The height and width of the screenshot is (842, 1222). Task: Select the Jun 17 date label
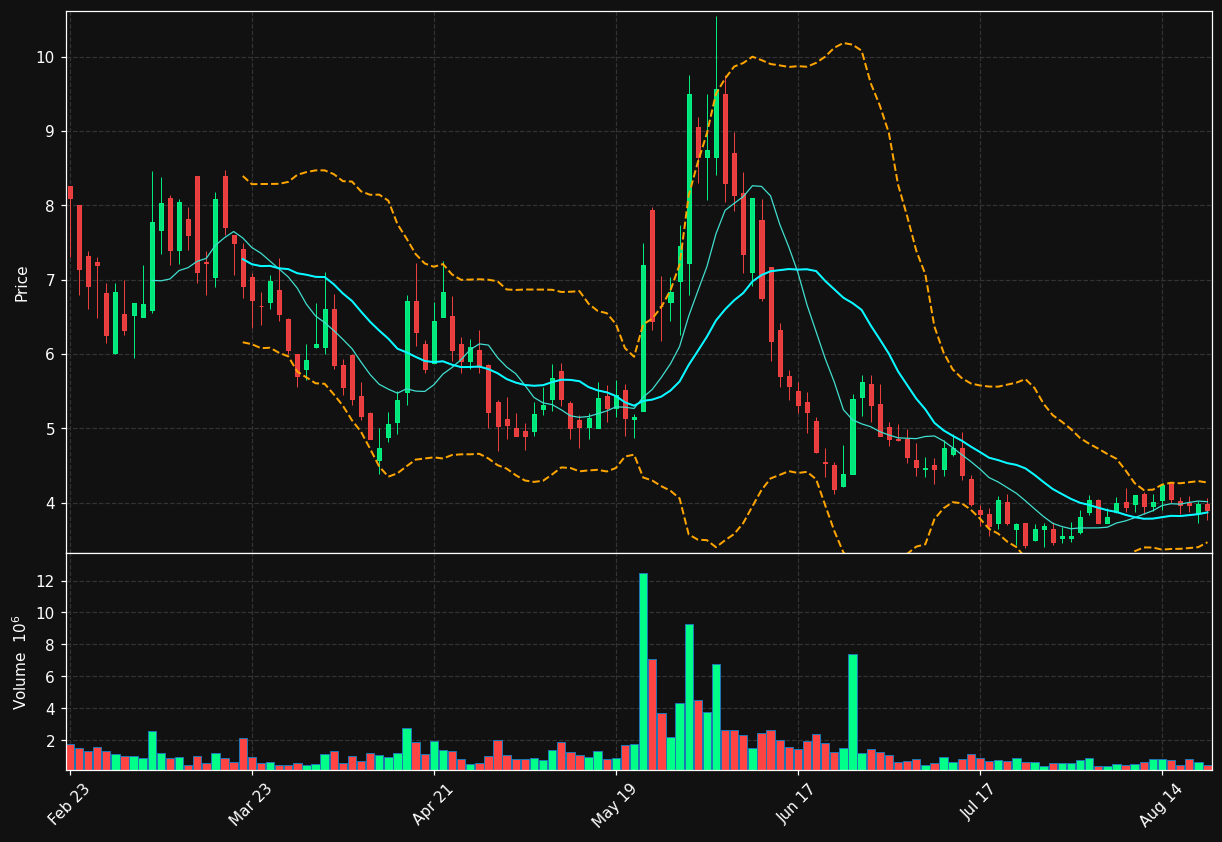[797, 804]
